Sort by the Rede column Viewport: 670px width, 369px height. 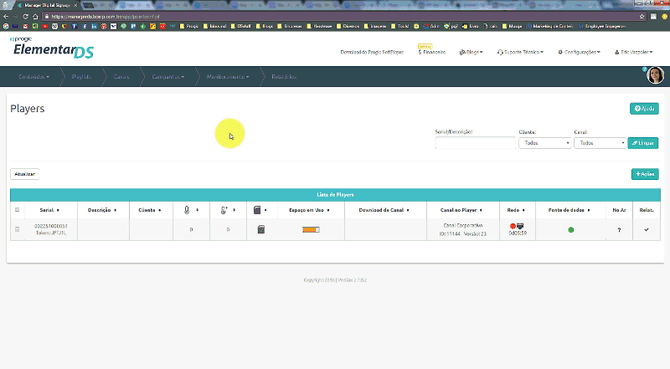point(516,210)
